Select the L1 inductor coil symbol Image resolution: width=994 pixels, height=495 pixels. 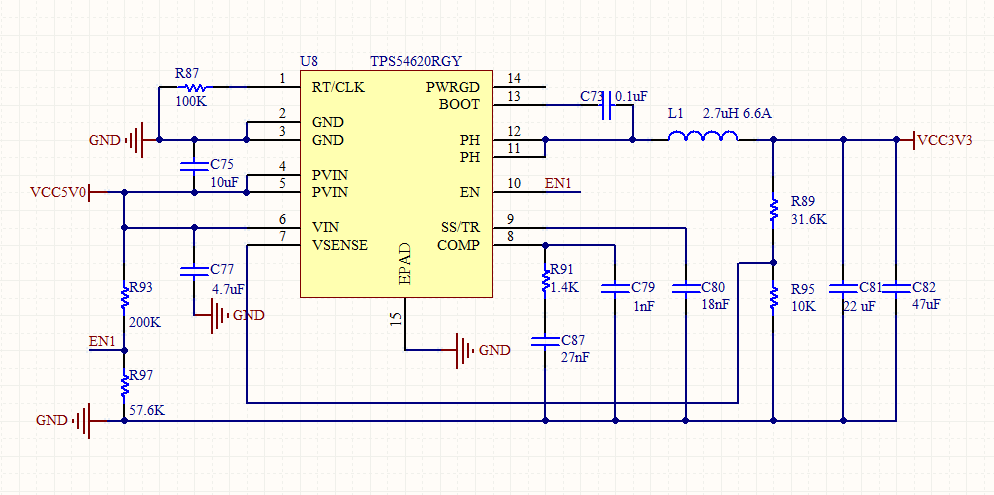click(x=703, y=136)
